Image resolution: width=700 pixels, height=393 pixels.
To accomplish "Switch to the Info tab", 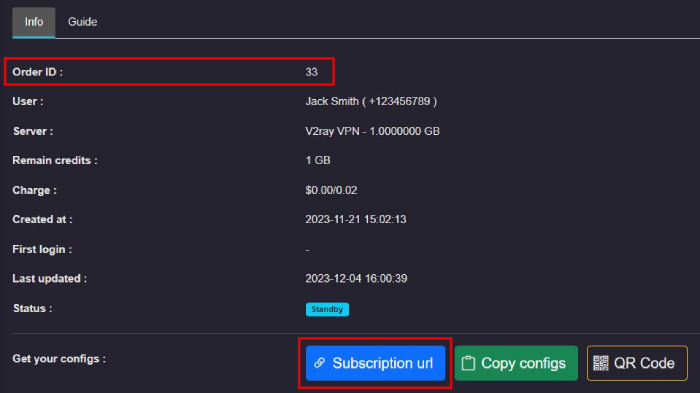I will [x=34, y=22].
